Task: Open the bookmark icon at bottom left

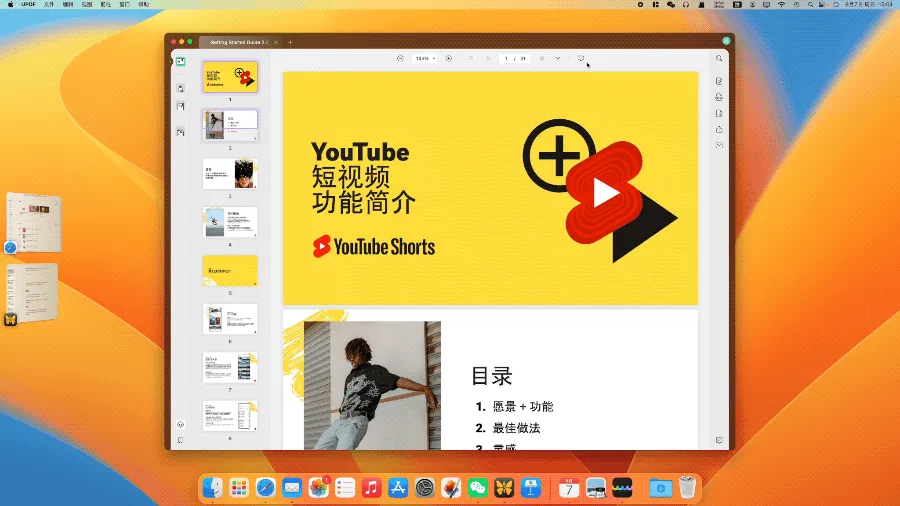Action: pyautogui.click(x=180, y=440)
